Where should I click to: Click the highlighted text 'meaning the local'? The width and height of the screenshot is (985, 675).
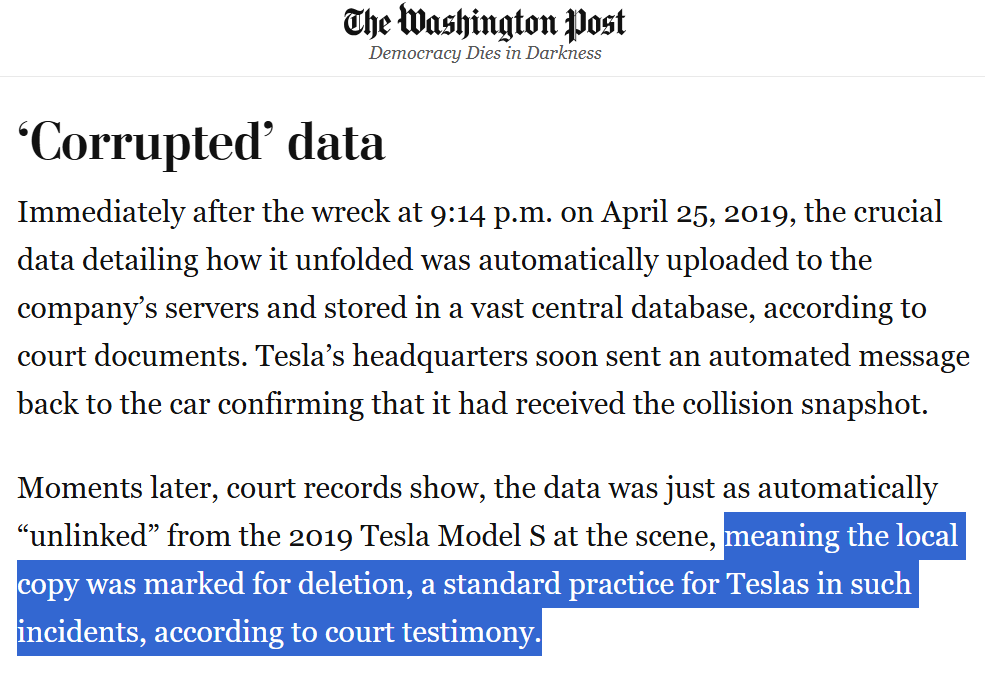[841, 536]
